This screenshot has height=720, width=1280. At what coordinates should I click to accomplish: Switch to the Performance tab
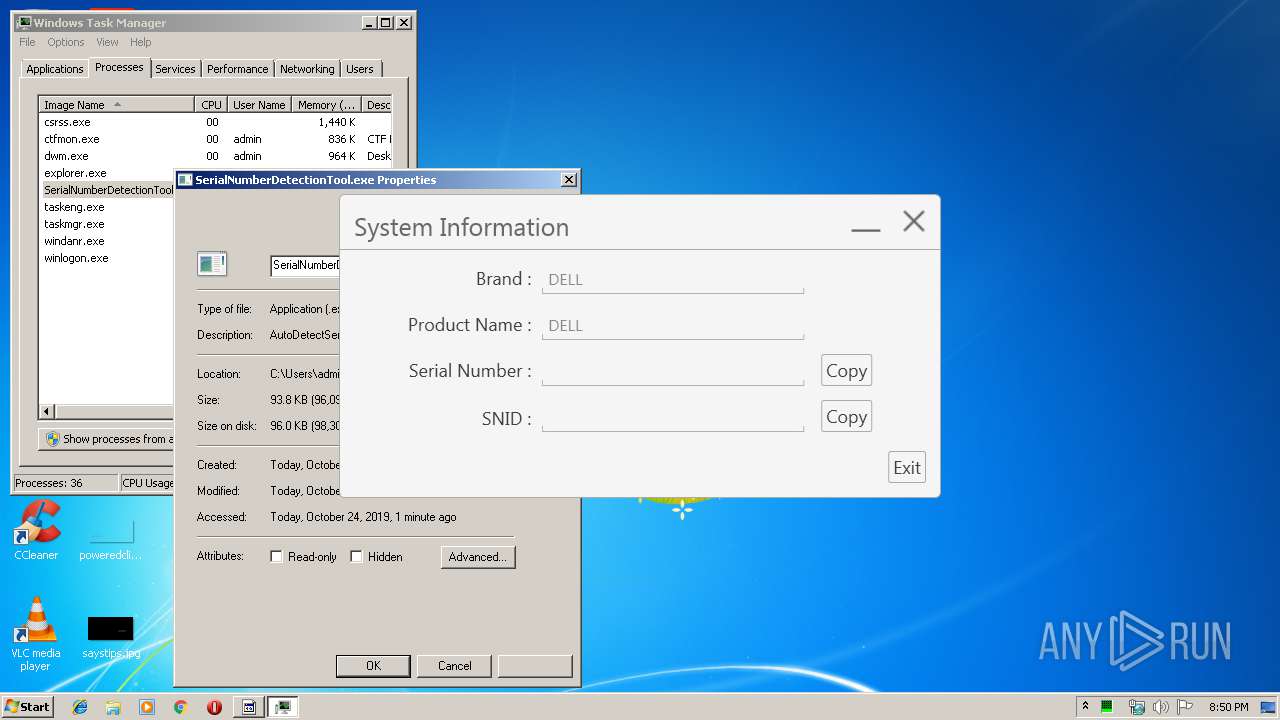(x=238, y=69)
